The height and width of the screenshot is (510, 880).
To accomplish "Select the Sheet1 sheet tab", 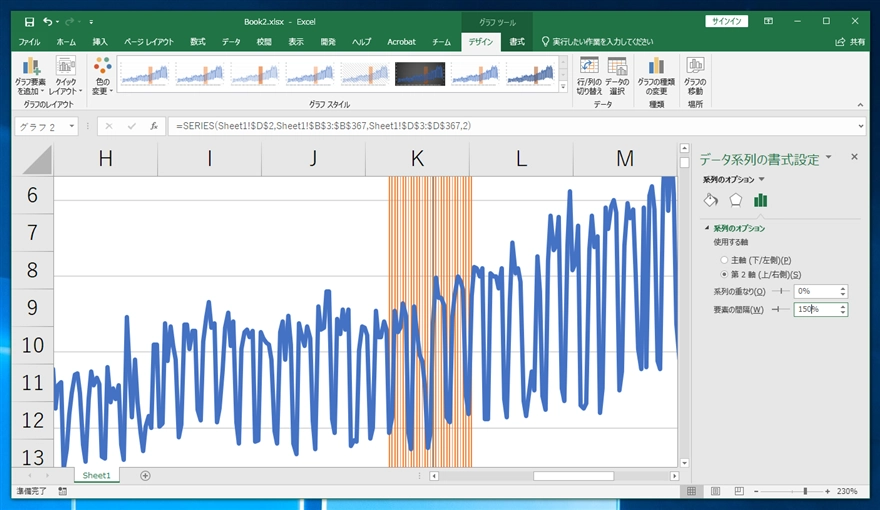I will click(97, 475).
